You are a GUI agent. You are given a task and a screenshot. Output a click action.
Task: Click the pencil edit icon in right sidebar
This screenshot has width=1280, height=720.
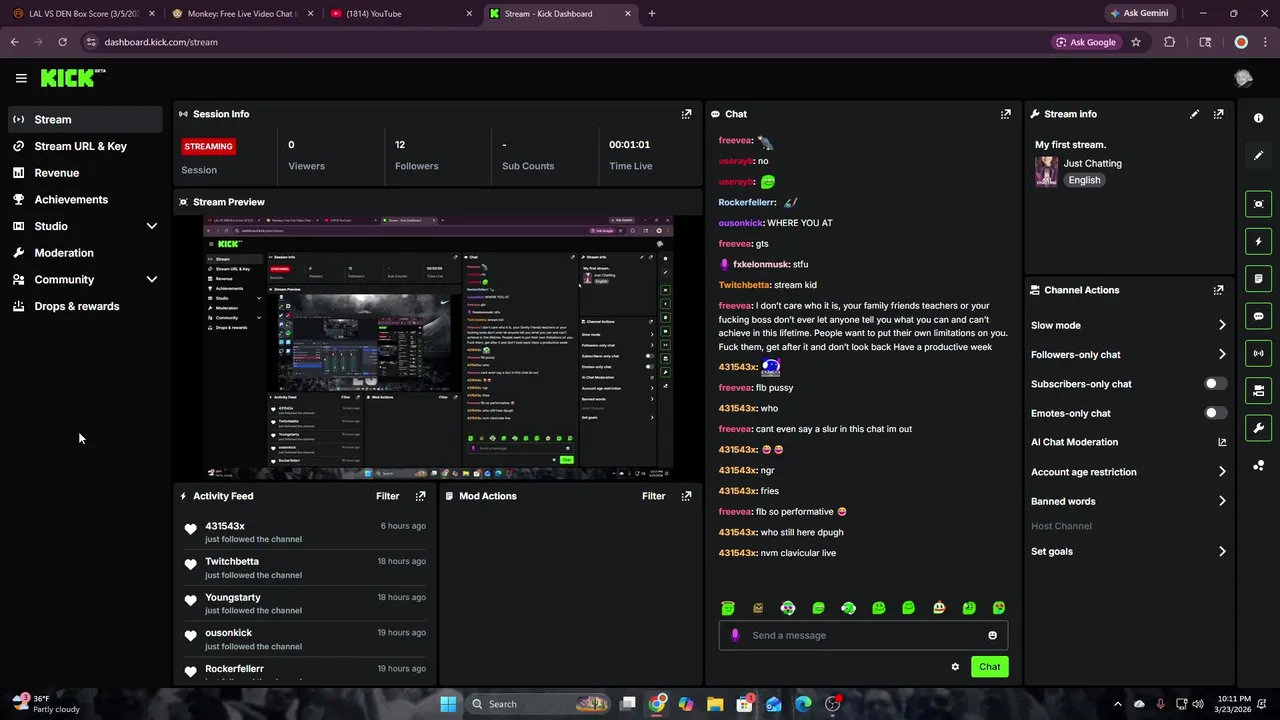tap(1258, 155)
